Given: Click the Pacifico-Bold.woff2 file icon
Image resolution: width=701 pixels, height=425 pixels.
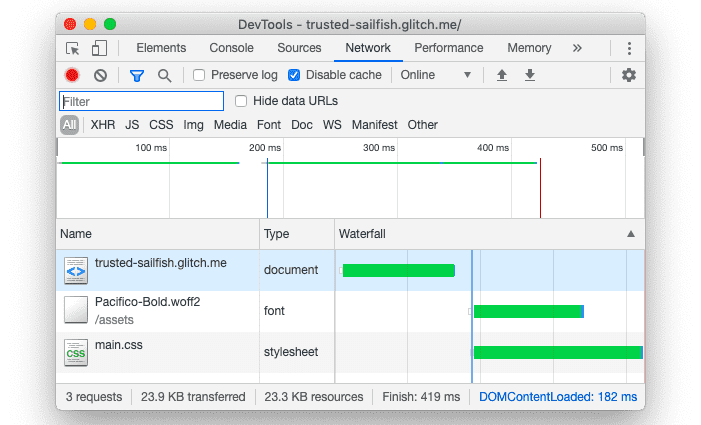Looking at the screenshot, I should pos(76,310).
